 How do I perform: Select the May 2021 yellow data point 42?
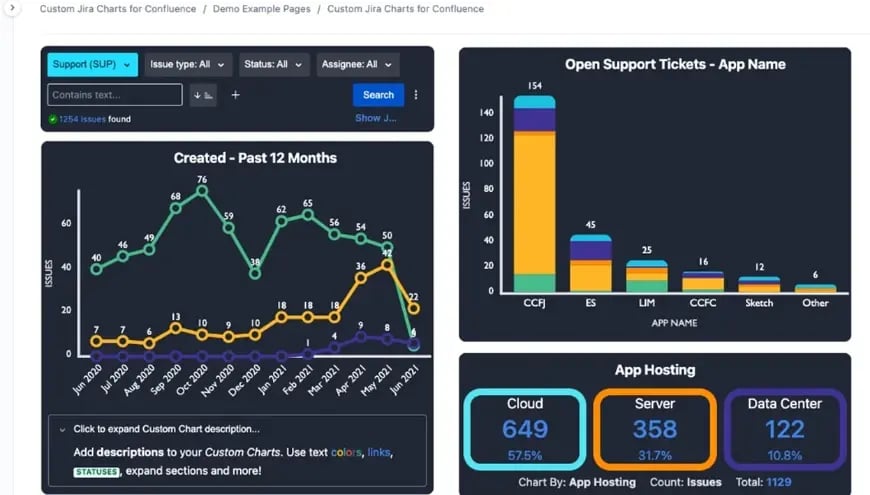(387, 265)
